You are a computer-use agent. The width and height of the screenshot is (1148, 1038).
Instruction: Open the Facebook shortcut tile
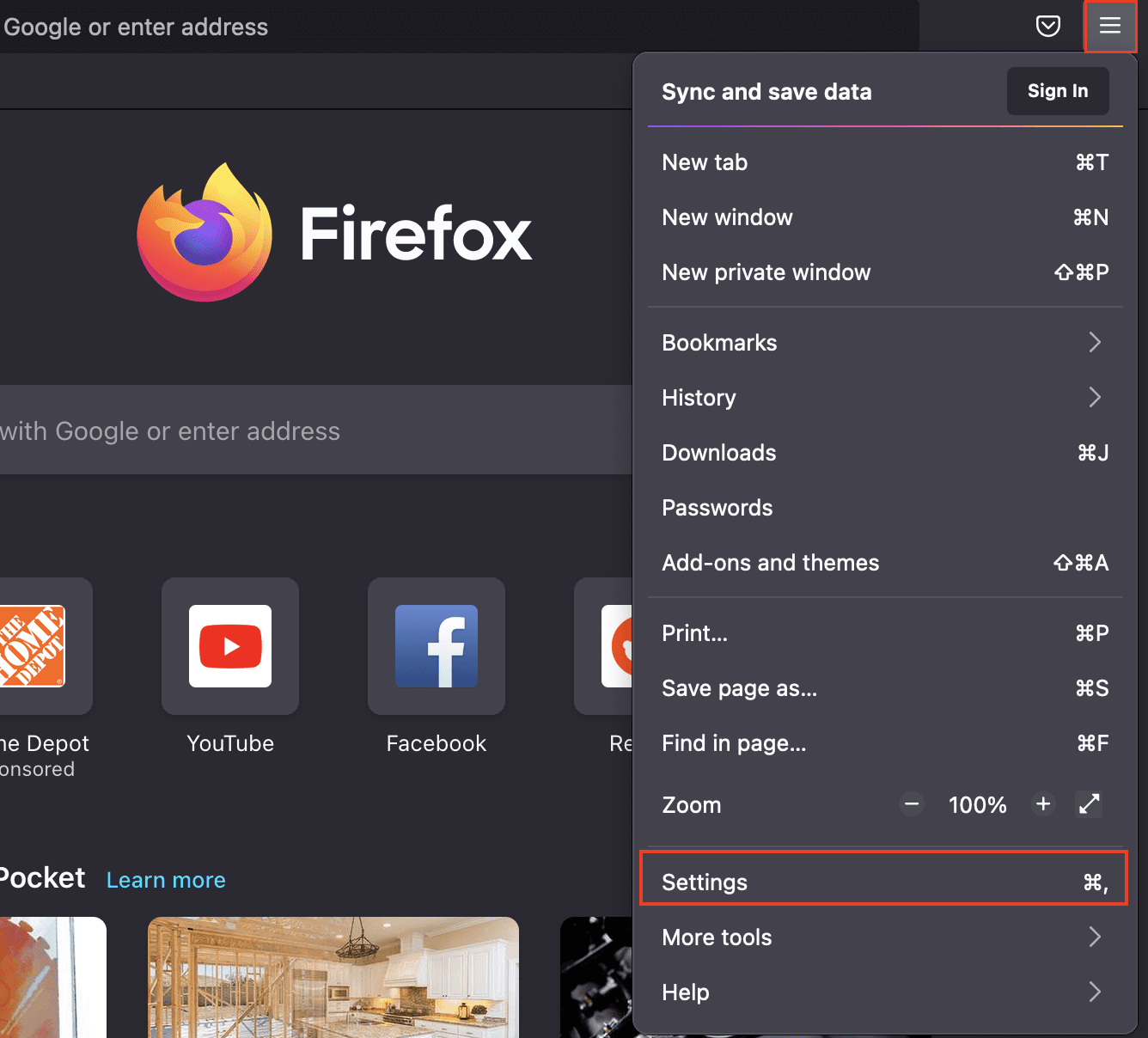click(x=437, y=646)
